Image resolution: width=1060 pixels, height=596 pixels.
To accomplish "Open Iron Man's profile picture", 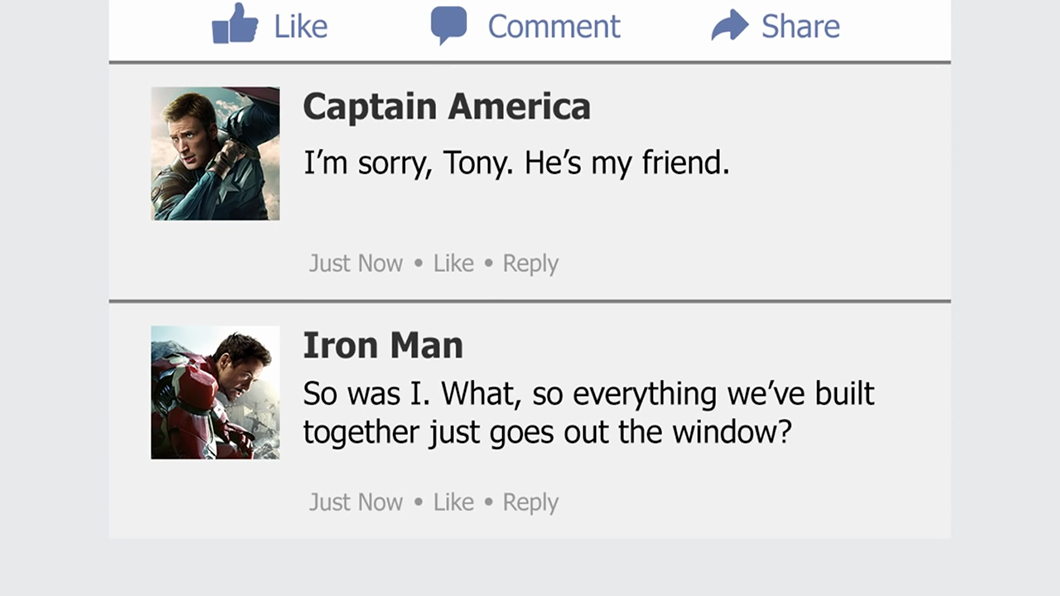I will point(215,392).
